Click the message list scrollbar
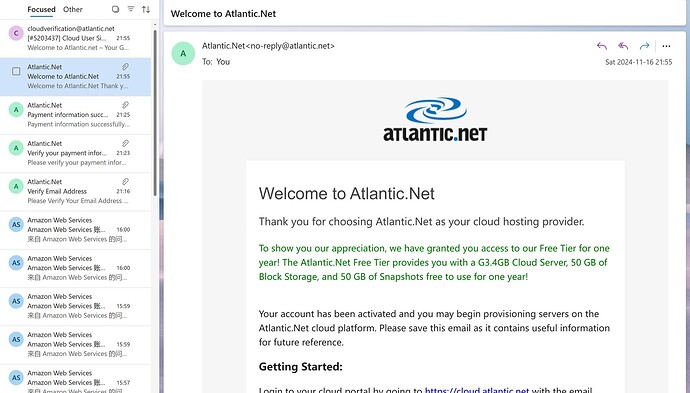The height and width of the screenshot is (393, 690). 155,114
